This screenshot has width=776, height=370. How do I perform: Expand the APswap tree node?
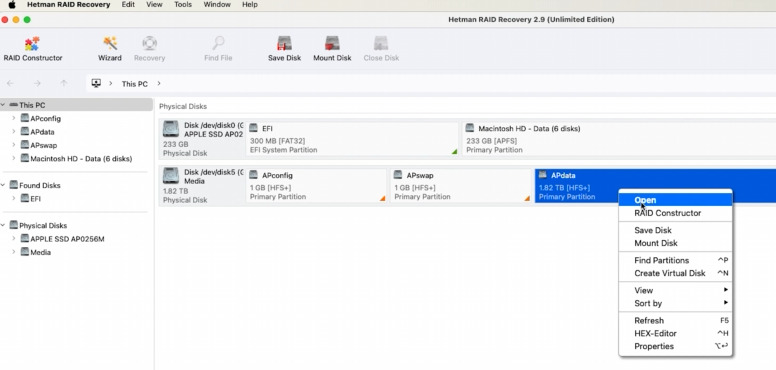(x=14, y=145)
